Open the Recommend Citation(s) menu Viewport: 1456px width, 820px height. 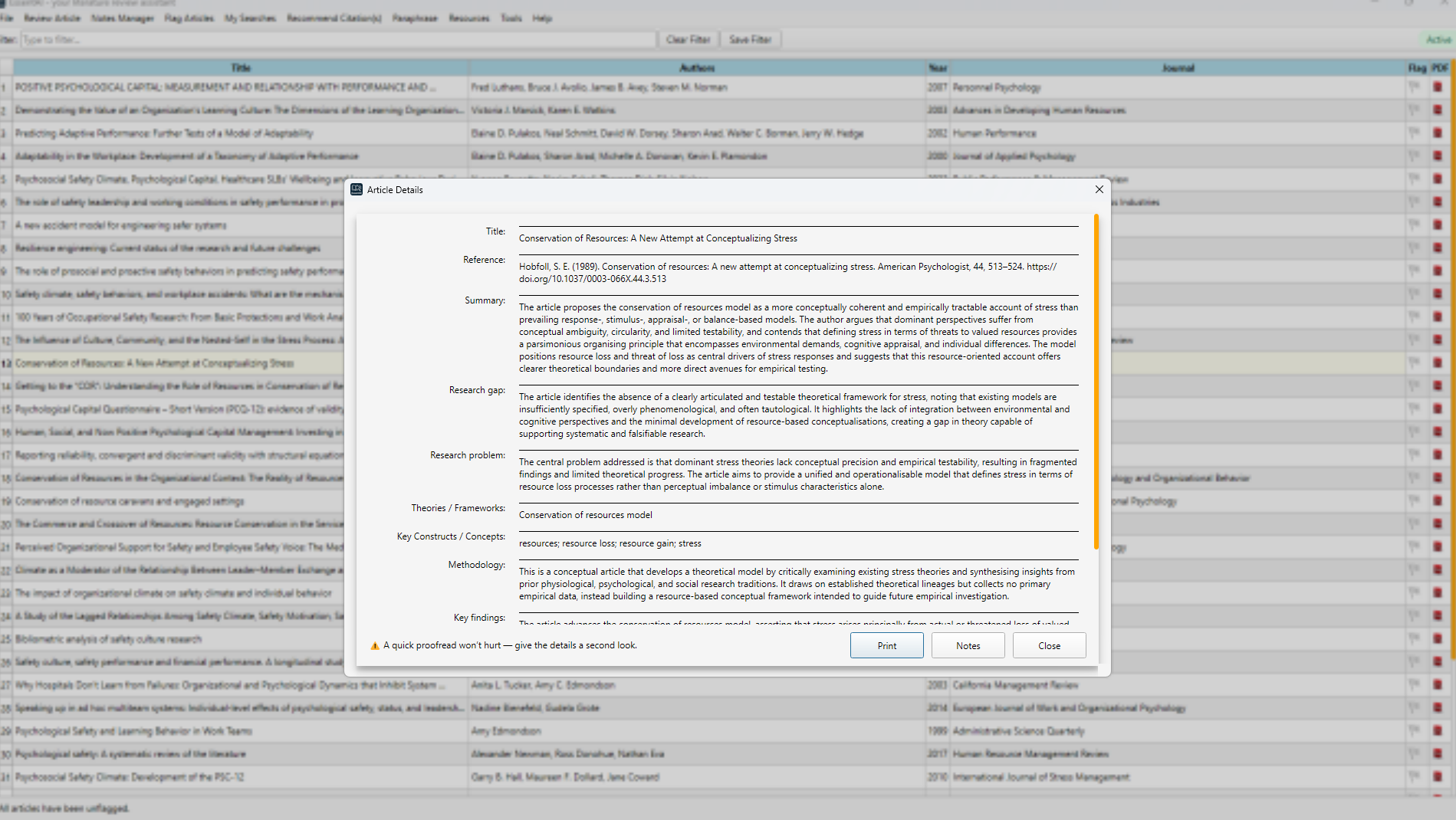[334, 18]
